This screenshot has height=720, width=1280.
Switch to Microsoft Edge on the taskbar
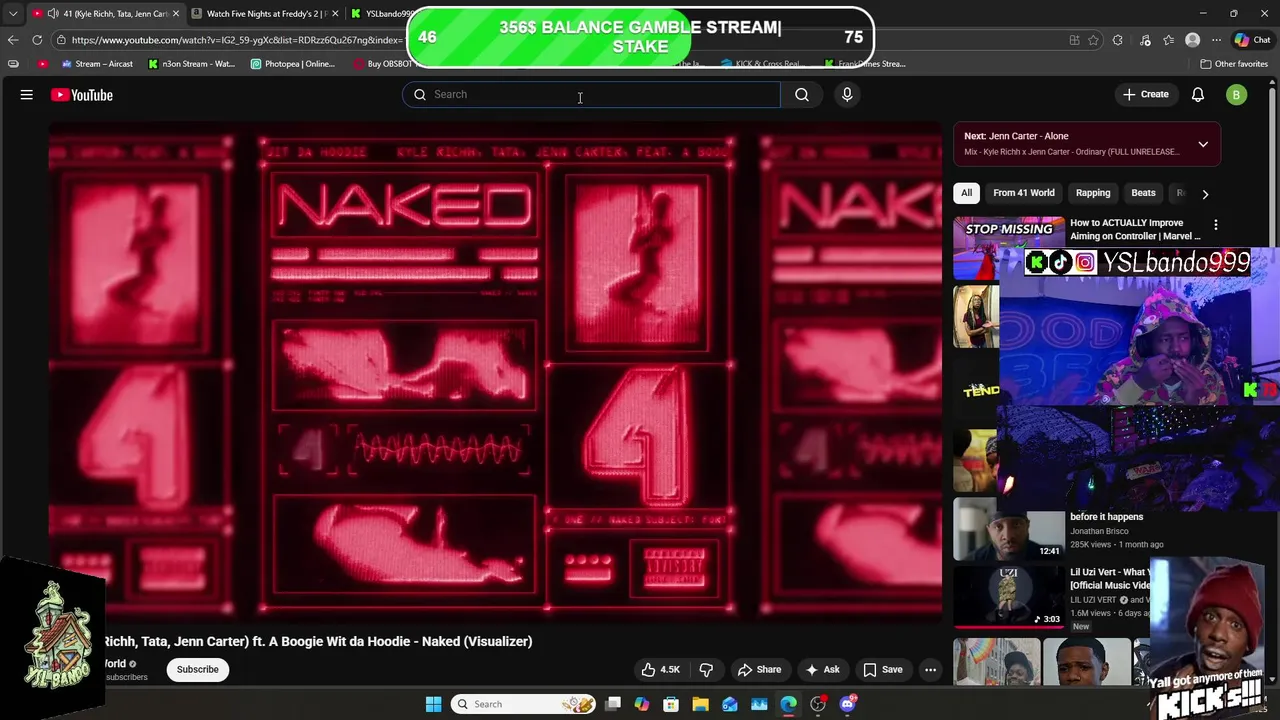(x=789, y=704)
